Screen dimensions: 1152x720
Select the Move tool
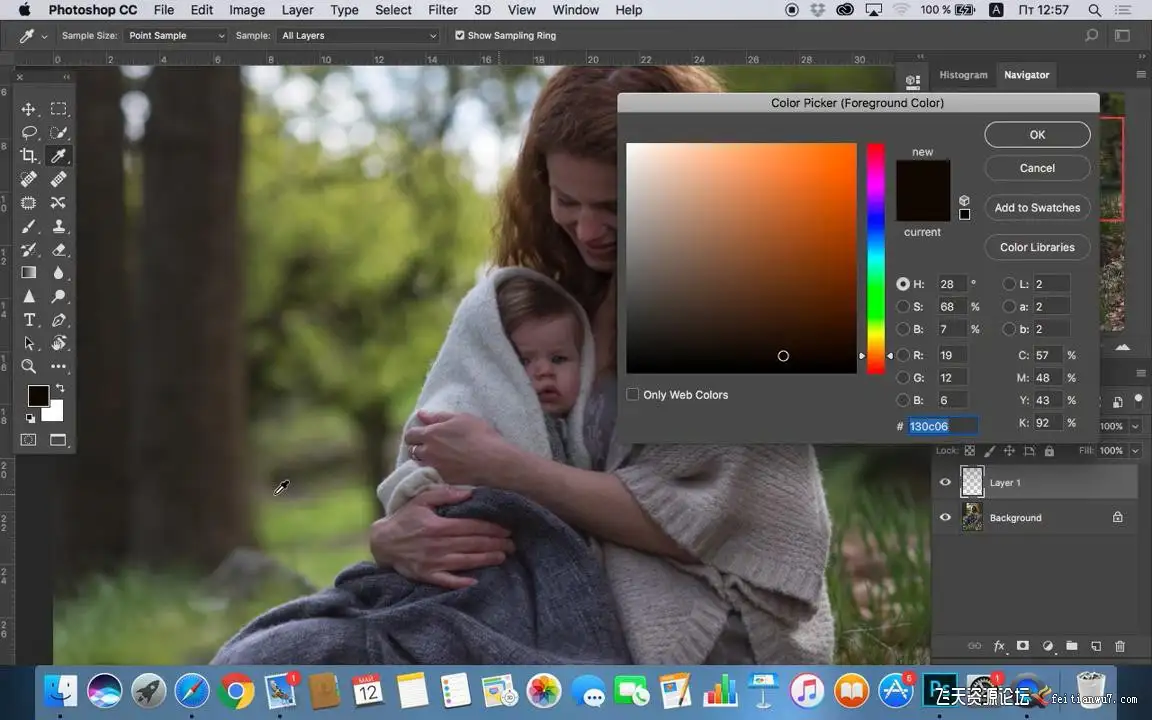tap(29, 109)
